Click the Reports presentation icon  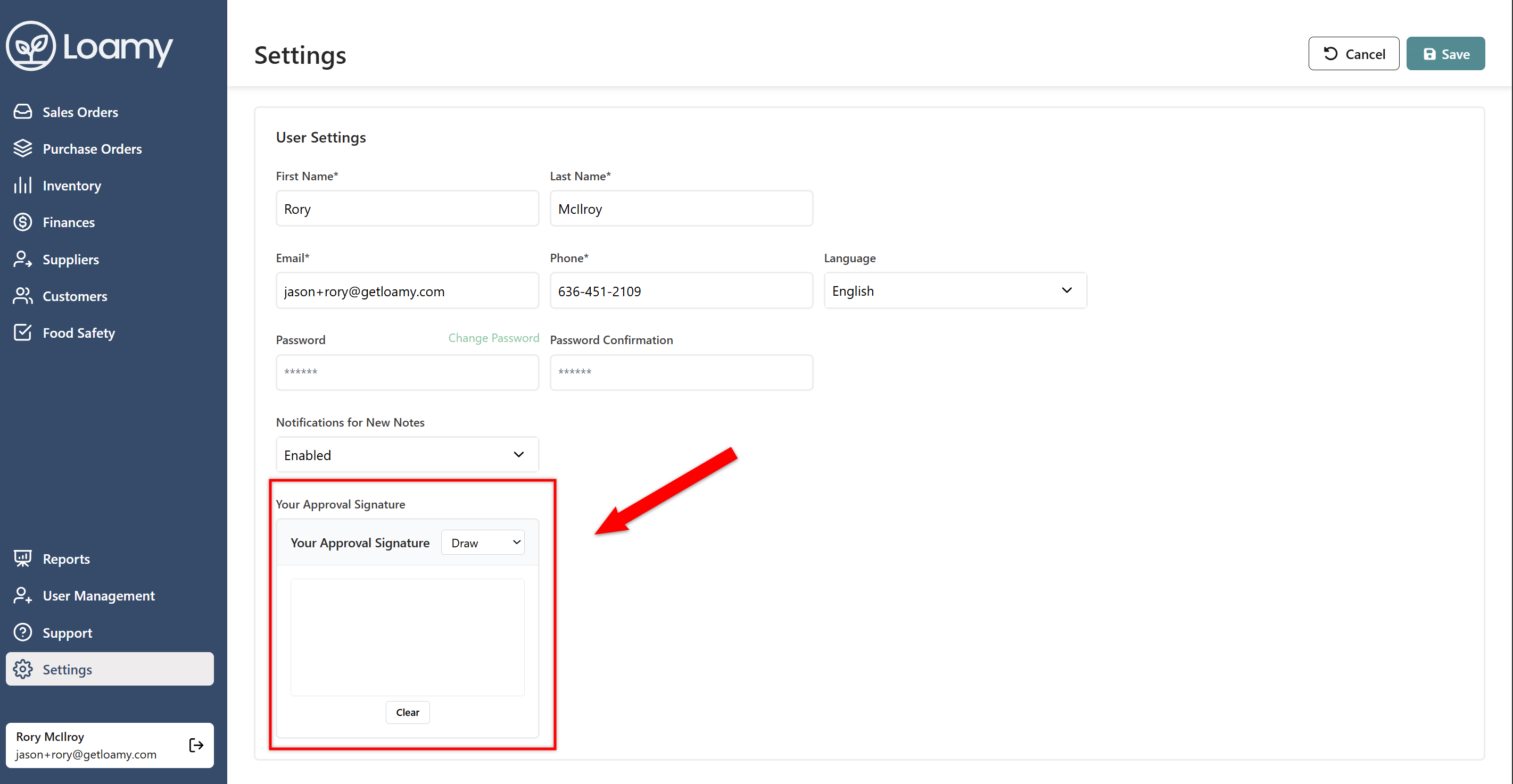coord(23,558)
